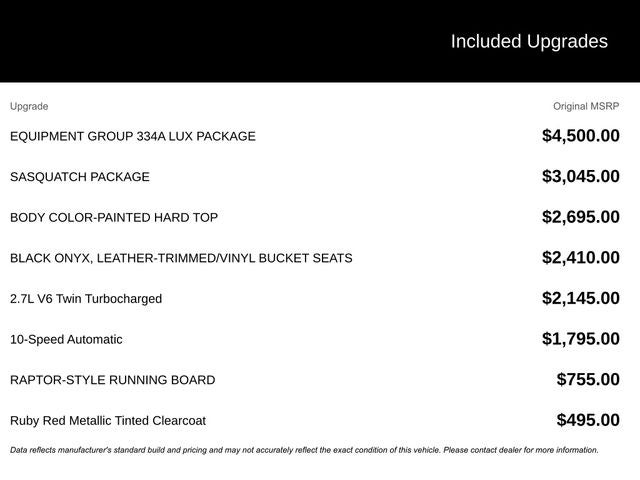Click the $495.00 price
This screenshot has height=480, width=640.
click(x=588, y=421)
